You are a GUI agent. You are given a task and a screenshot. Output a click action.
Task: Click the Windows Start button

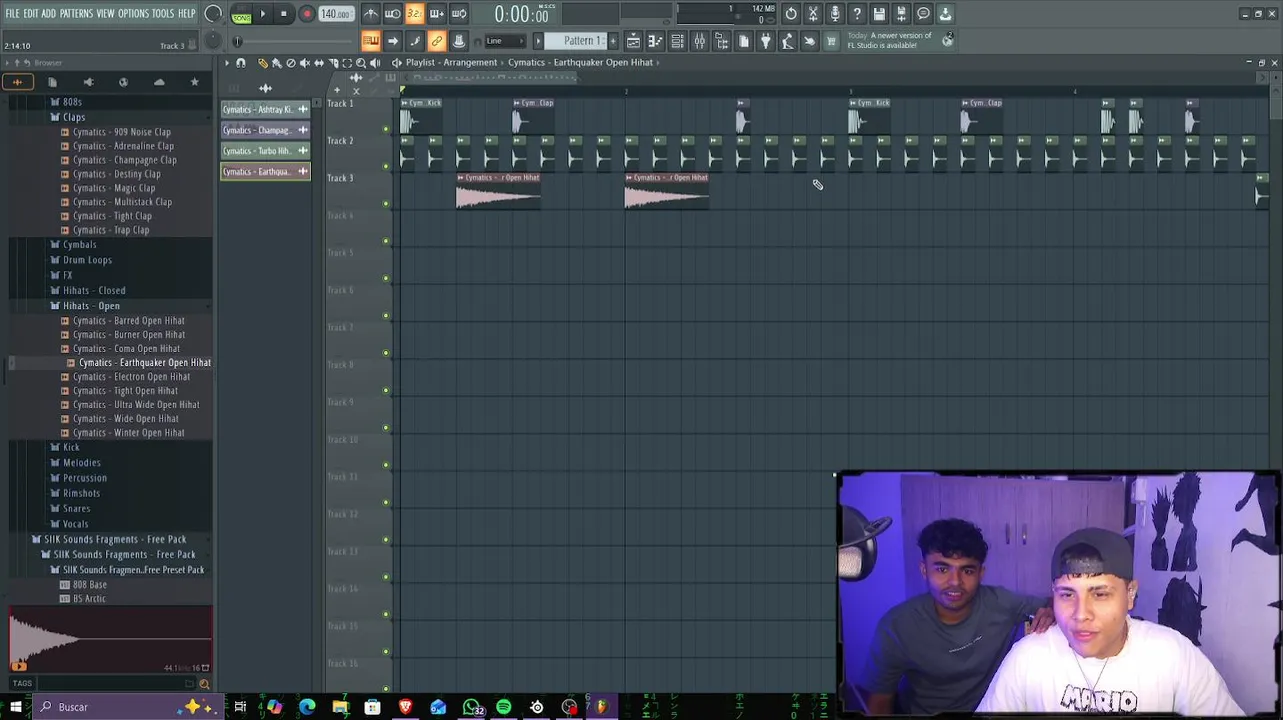(x=16, y=707)
